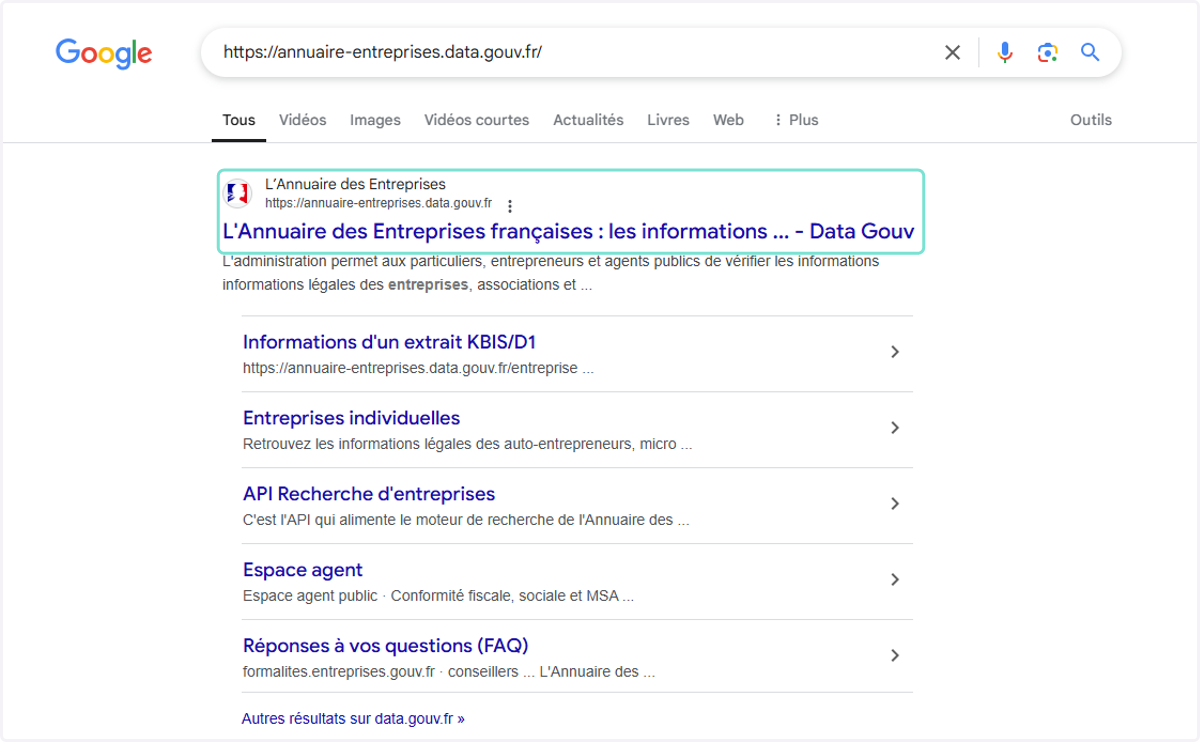Open the three-dot menu beside the result URL
Image resolution: width=1200 pixels, height=742 pixels.
click(510, 206)
